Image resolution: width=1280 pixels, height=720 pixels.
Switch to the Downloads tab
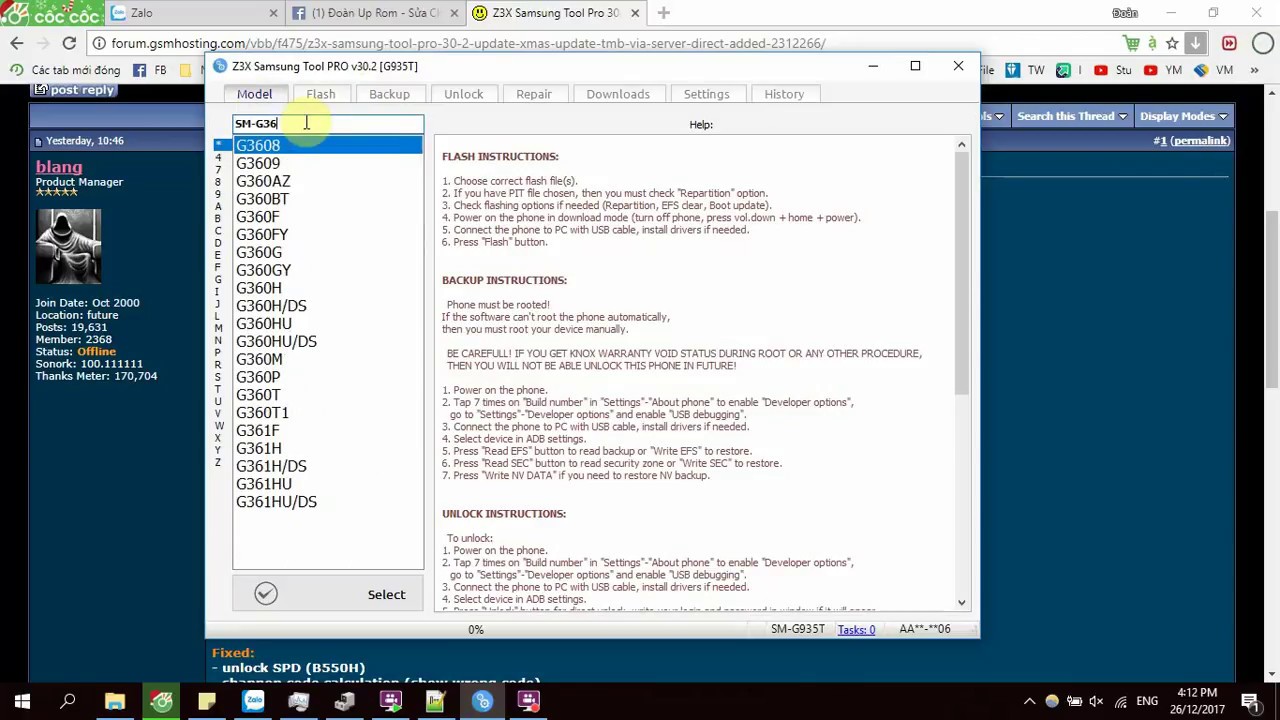(x=618, y=94)
